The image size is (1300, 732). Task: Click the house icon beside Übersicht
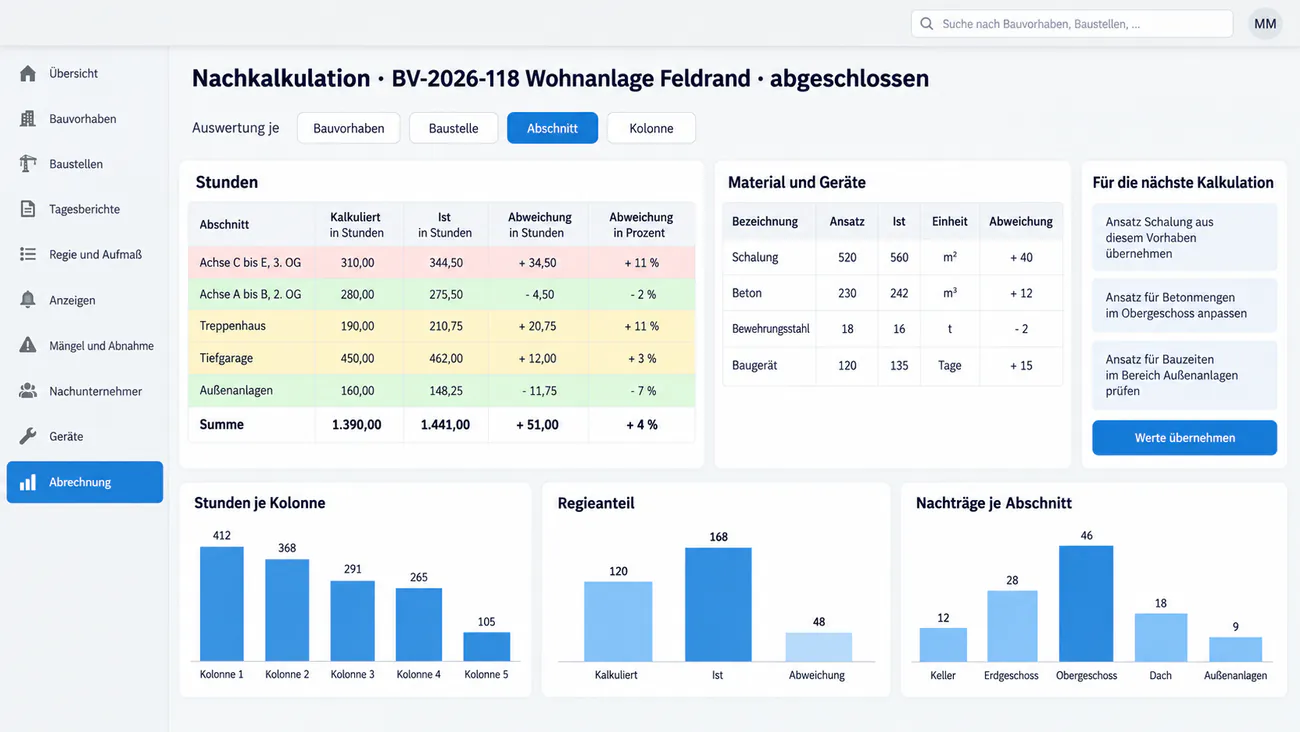pos(28,73)
